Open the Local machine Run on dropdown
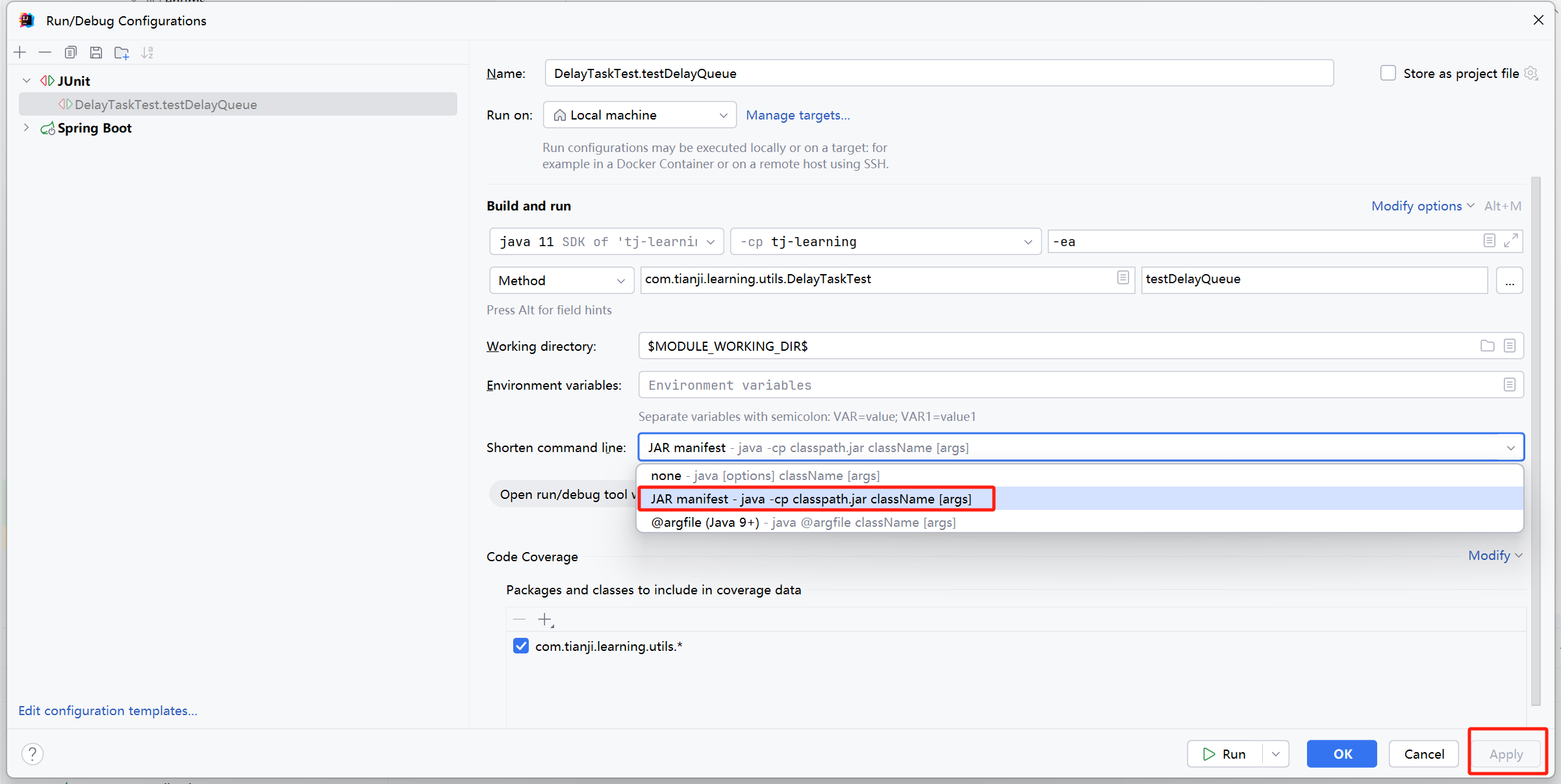This screenshot has height=784, width=1561. click(x=639, y=115)
